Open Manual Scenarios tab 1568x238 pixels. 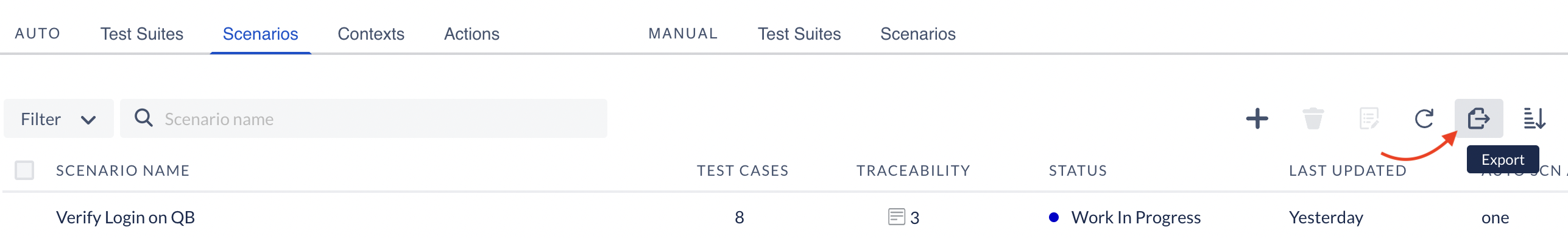[918, 34]
